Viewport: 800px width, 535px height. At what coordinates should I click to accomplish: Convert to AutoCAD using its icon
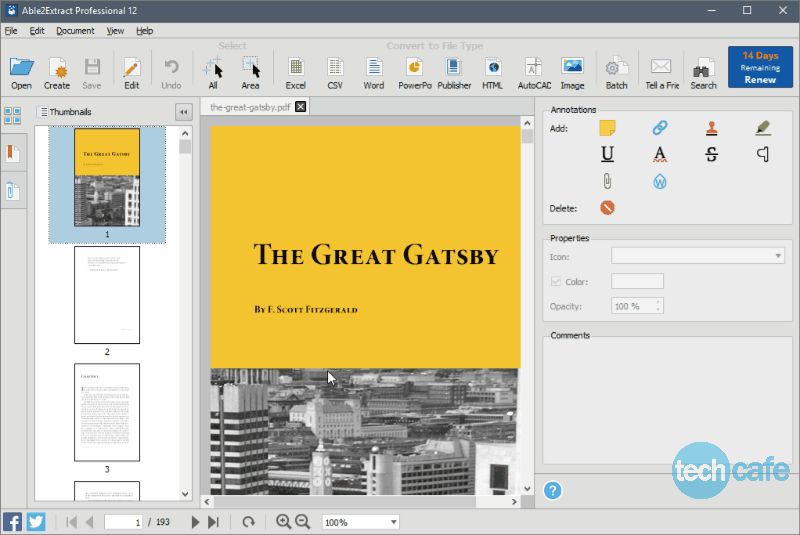tap(534, 73)
